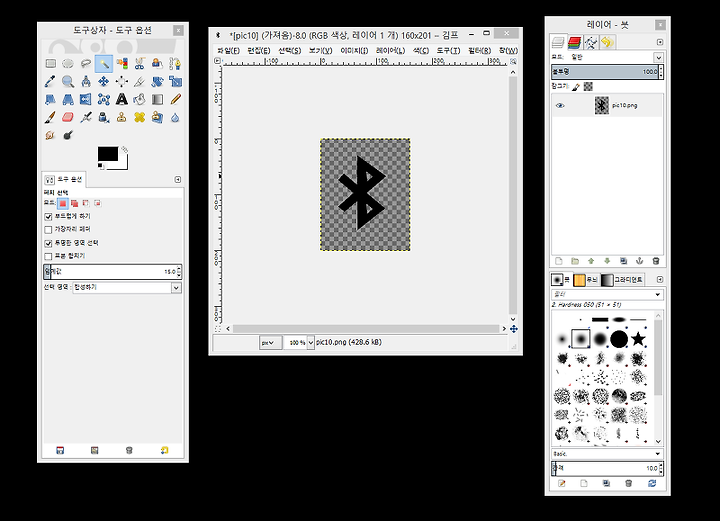This screenshot has width=720, height=521.
Task: Select the Zoom magnifier tool
Action: (x=68, y=81)
